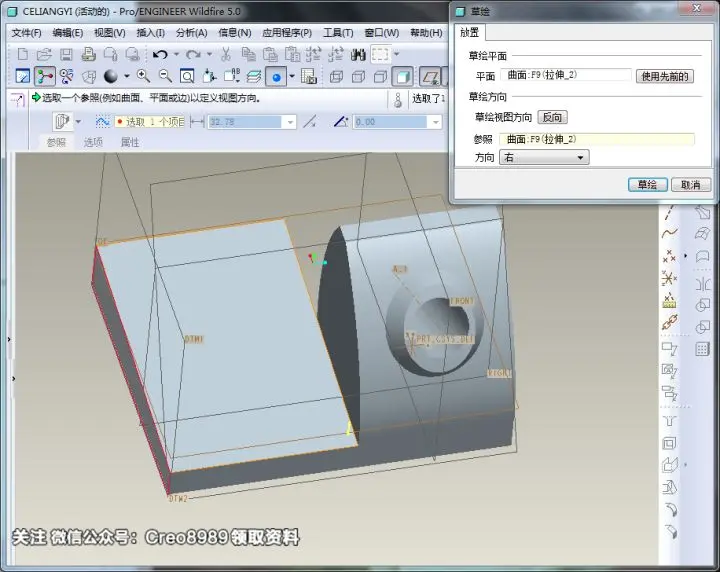Viewport: 720px width, 572px height.
Task: Open the shaded sphere appearance color swatch
Action: pyautogui.click(x=111, y=76)
